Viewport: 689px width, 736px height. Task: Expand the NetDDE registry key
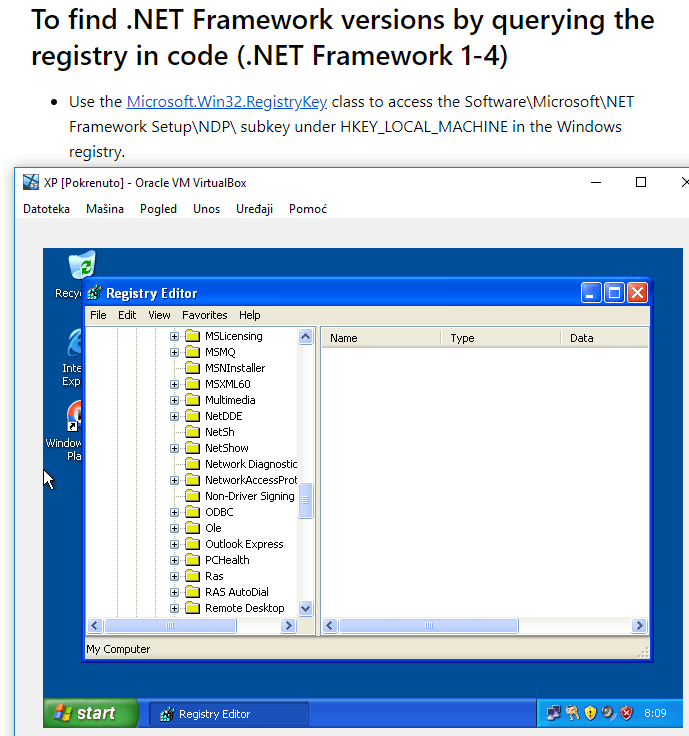(x=174, y=416)
